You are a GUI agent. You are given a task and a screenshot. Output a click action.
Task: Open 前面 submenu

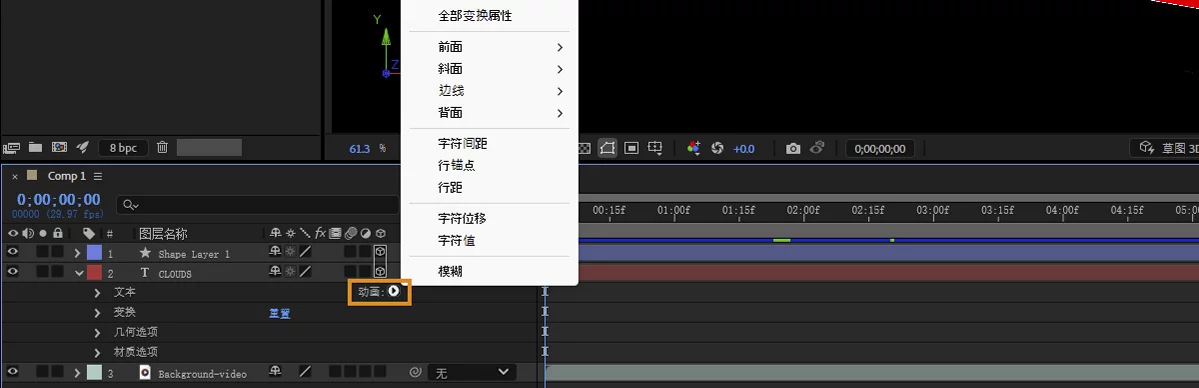pos(489,47)
